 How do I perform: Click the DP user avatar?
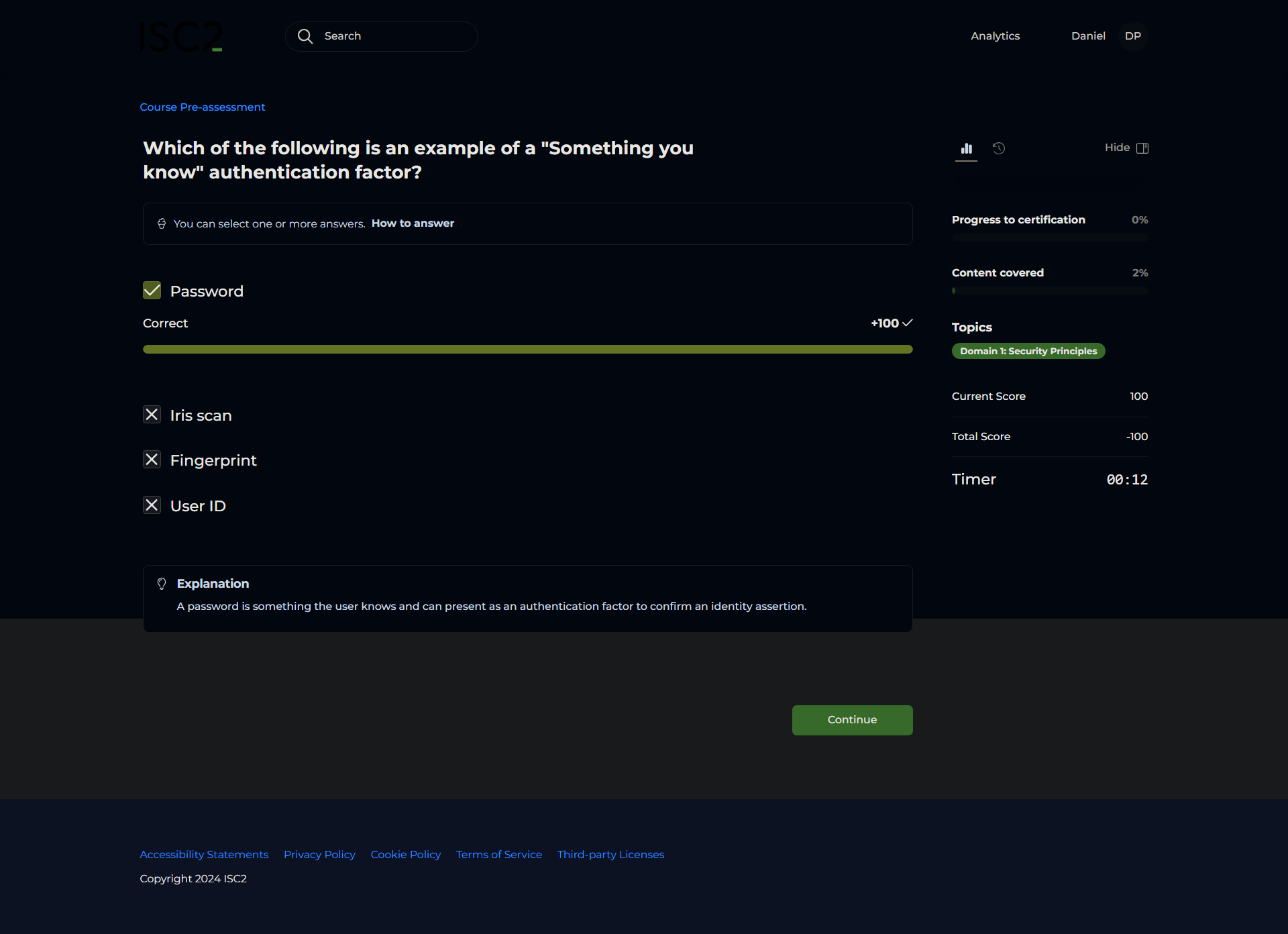(x=1132, y=36)
